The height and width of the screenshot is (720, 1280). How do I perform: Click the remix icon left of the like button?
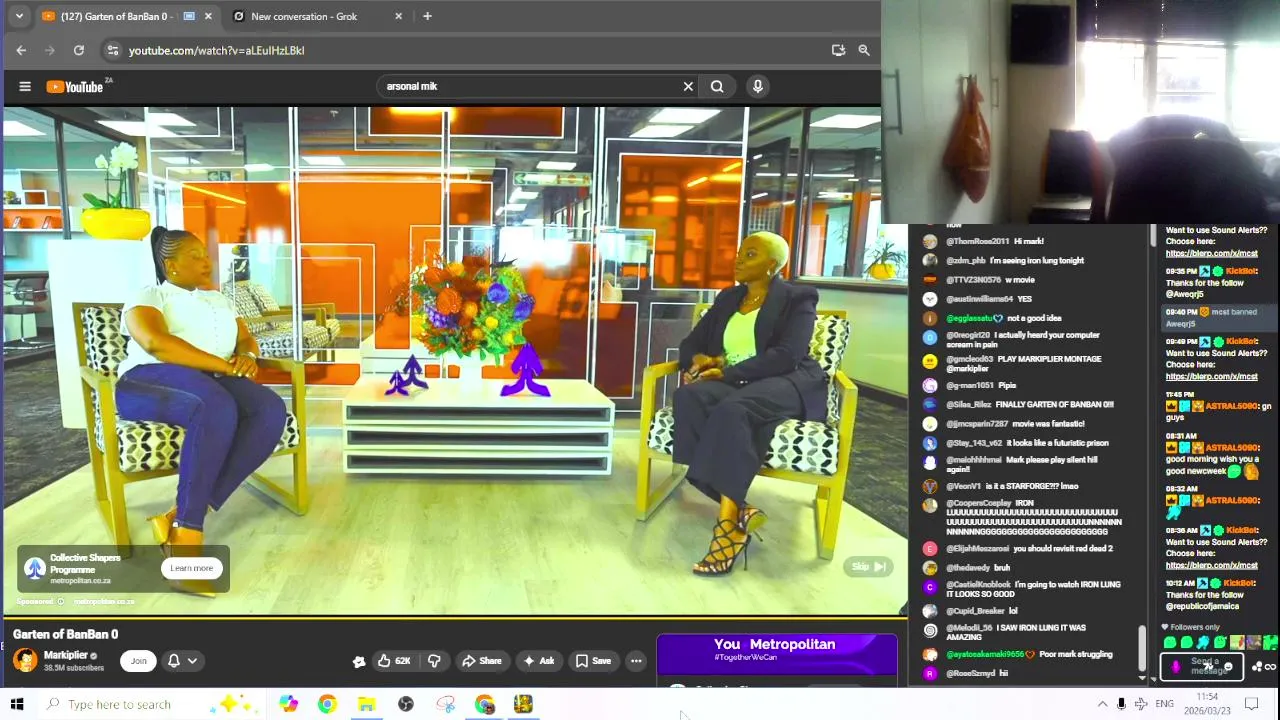(359, 661)
